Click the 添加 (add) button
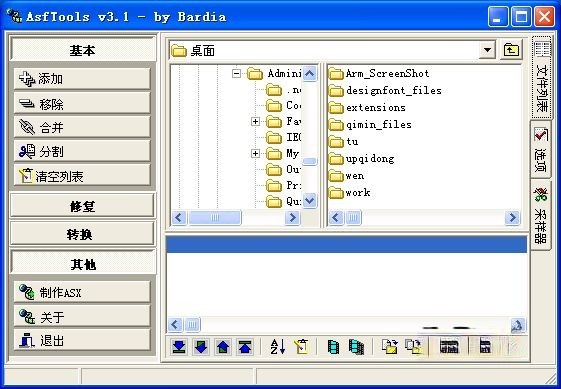 click(82, 78)
